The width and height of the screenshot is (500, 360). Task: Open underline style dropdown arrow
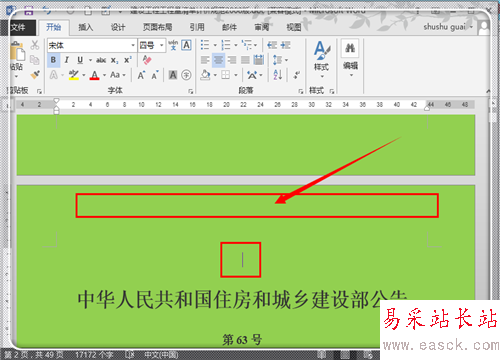(90, 60)
